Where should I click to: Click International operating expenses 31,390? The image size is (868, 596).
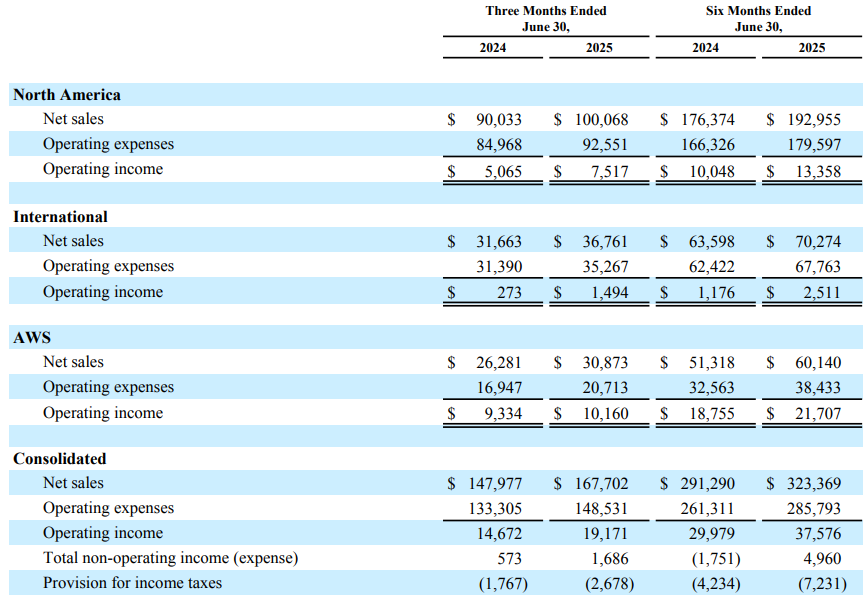point(499,267)
